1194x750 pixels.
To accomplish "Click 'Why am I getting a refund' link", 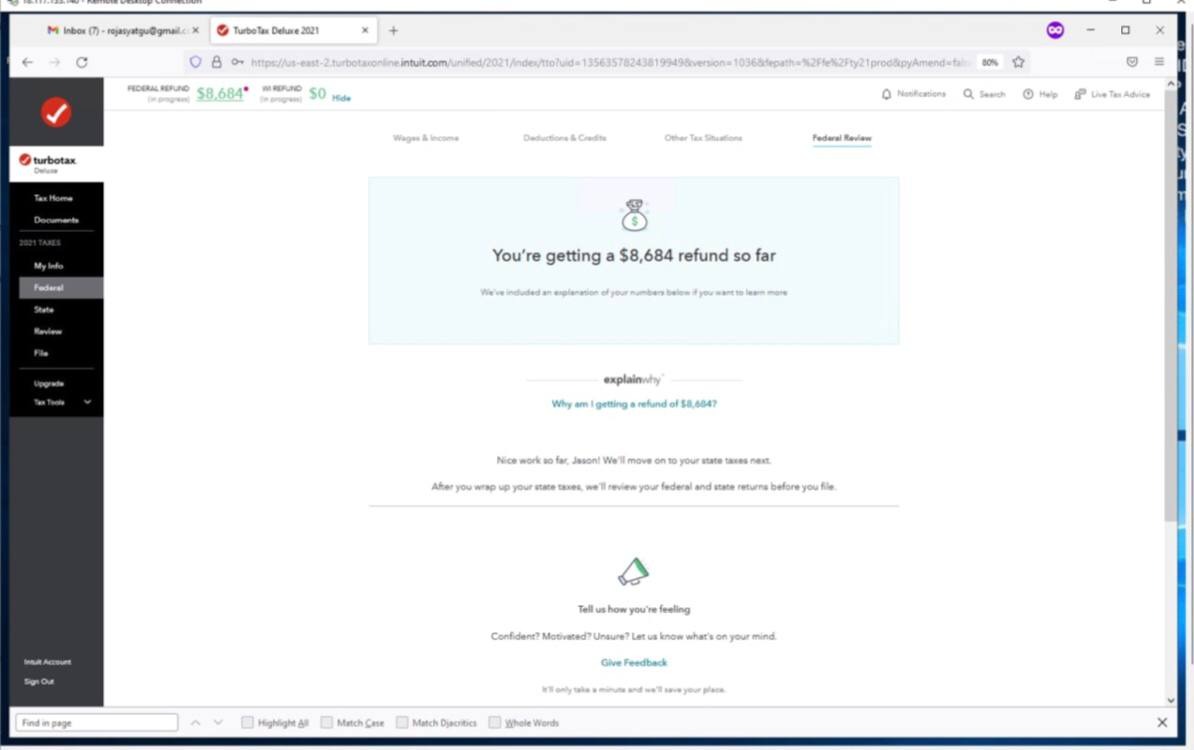I will [634, 404].
